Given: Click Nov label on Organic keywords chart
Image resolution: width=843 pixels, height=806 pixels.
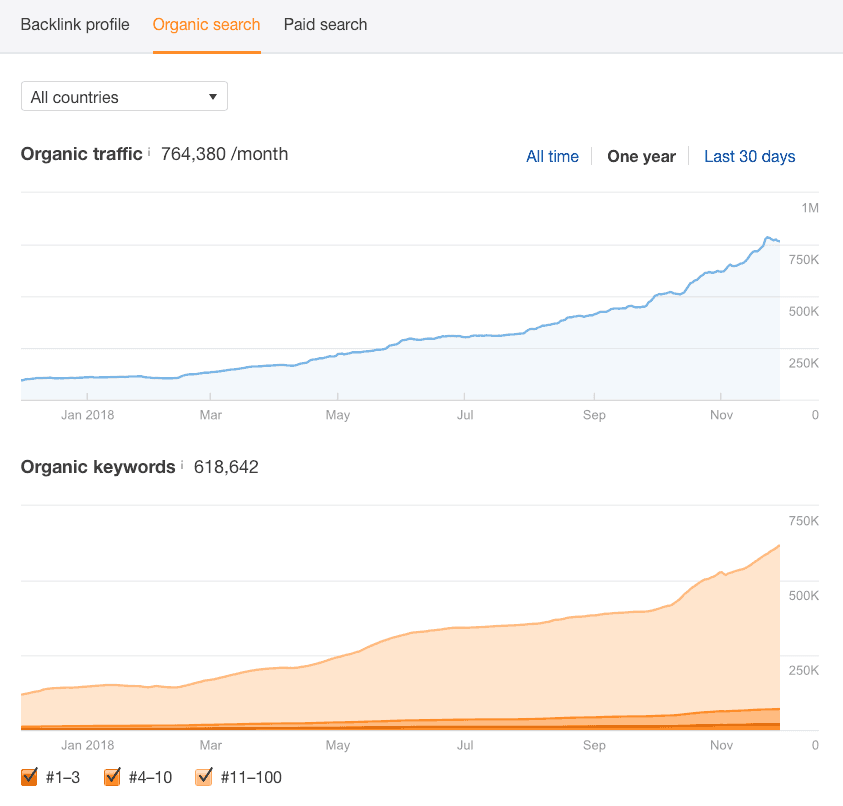Looking at the screenshot, I should (722, 745).
